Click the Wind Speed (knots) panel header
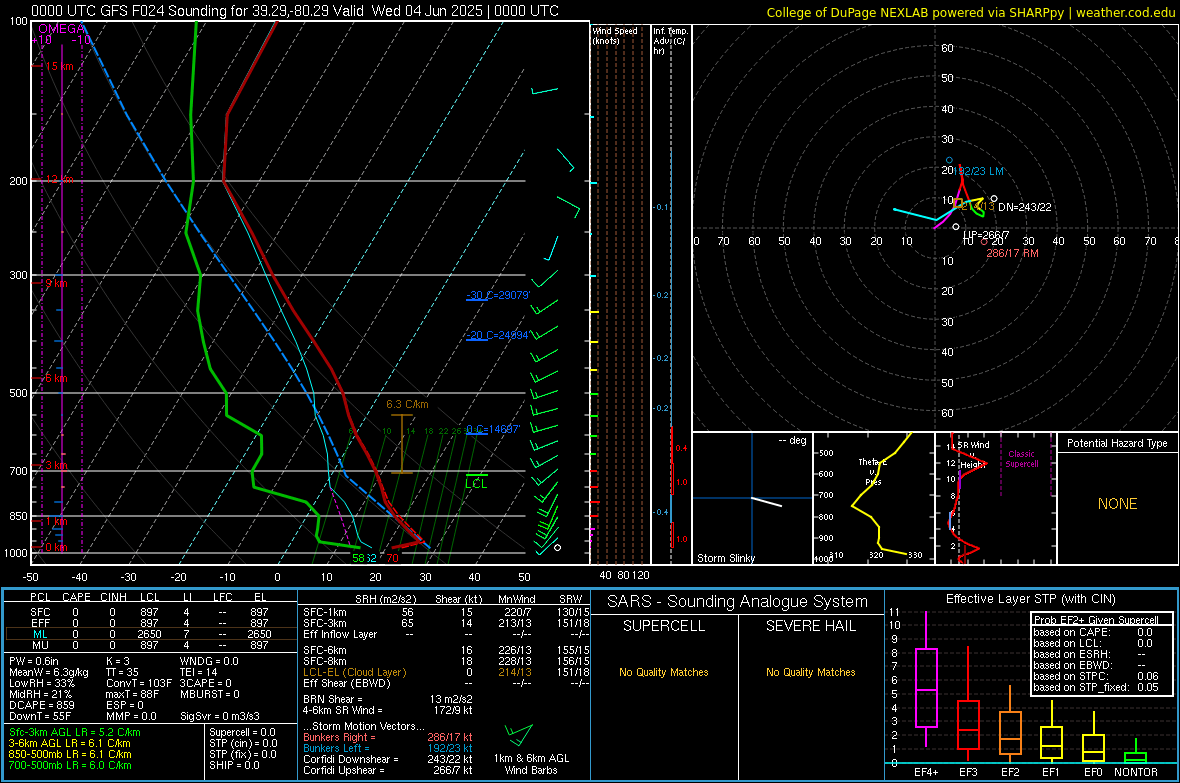Viewport: 1180px width, 783px height. click(x=615, y=35)
